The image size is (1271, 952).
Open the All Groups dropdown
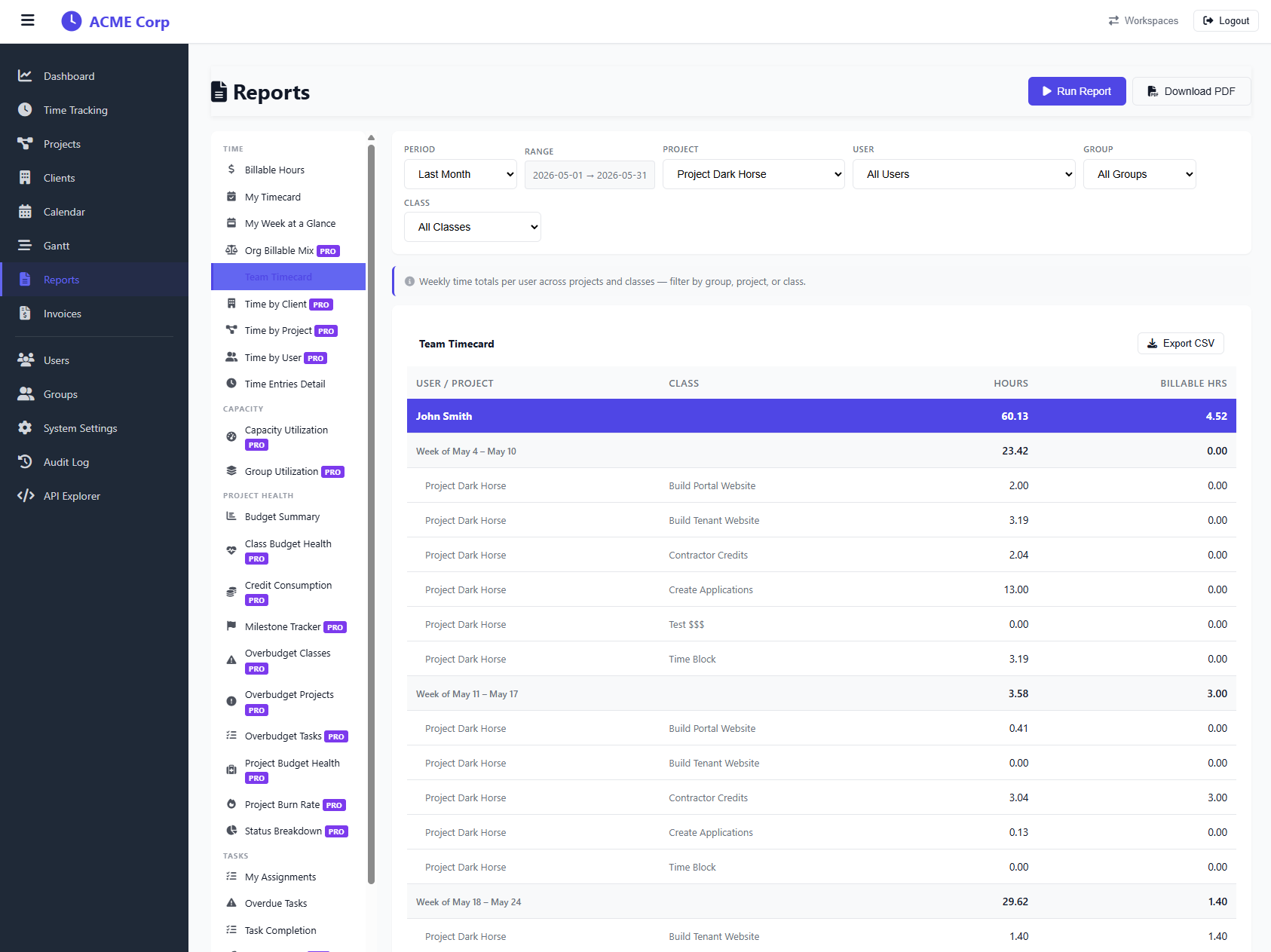1139,174
